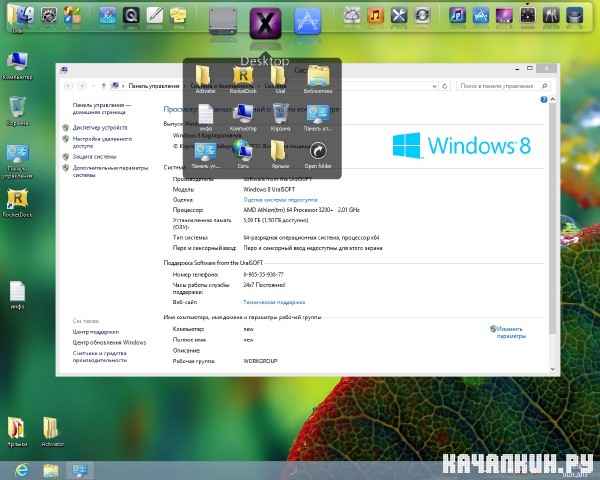Image resolution: width=600 pixels, height=480 pixels.
Task: Open the Mac OS X dock icon
Action: point(265,23)
